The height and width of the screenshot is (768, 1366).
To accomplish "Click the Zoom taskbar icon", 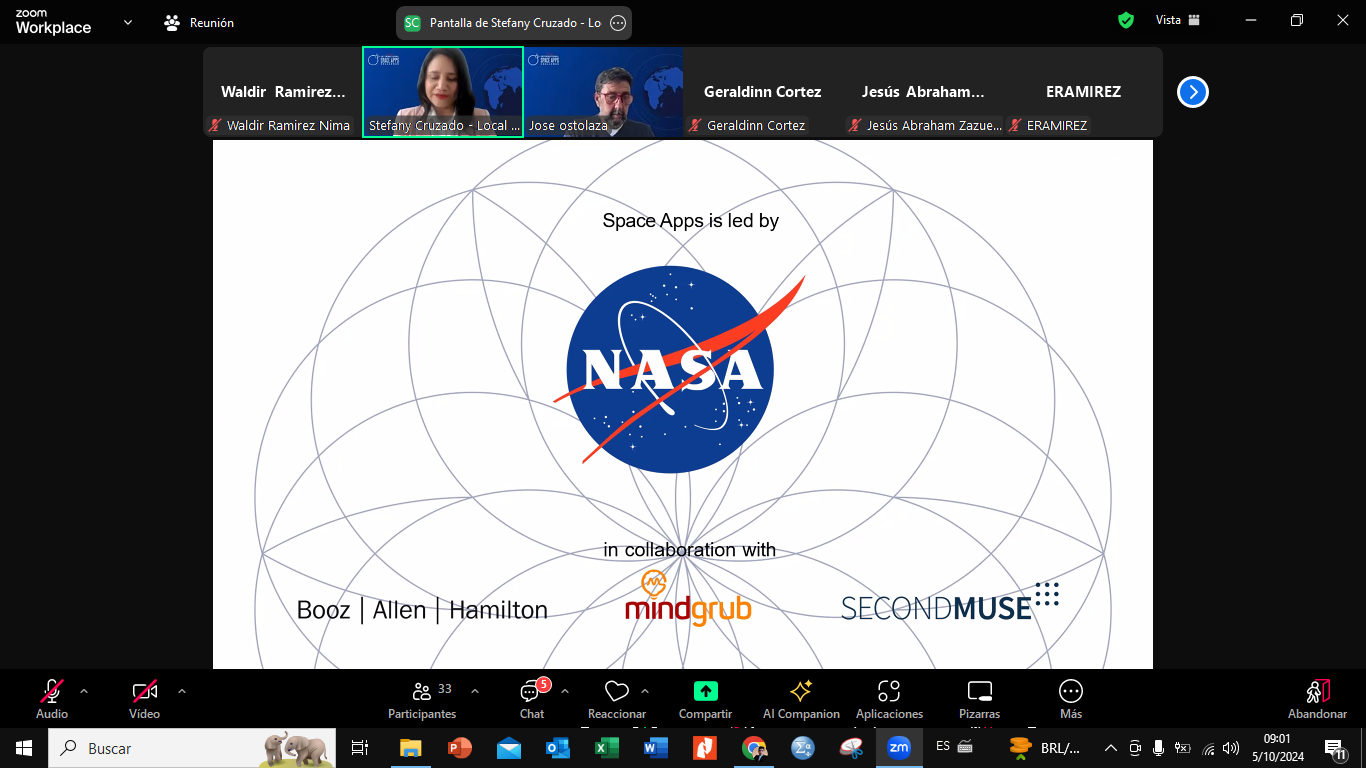I will (x=899, y=748).
